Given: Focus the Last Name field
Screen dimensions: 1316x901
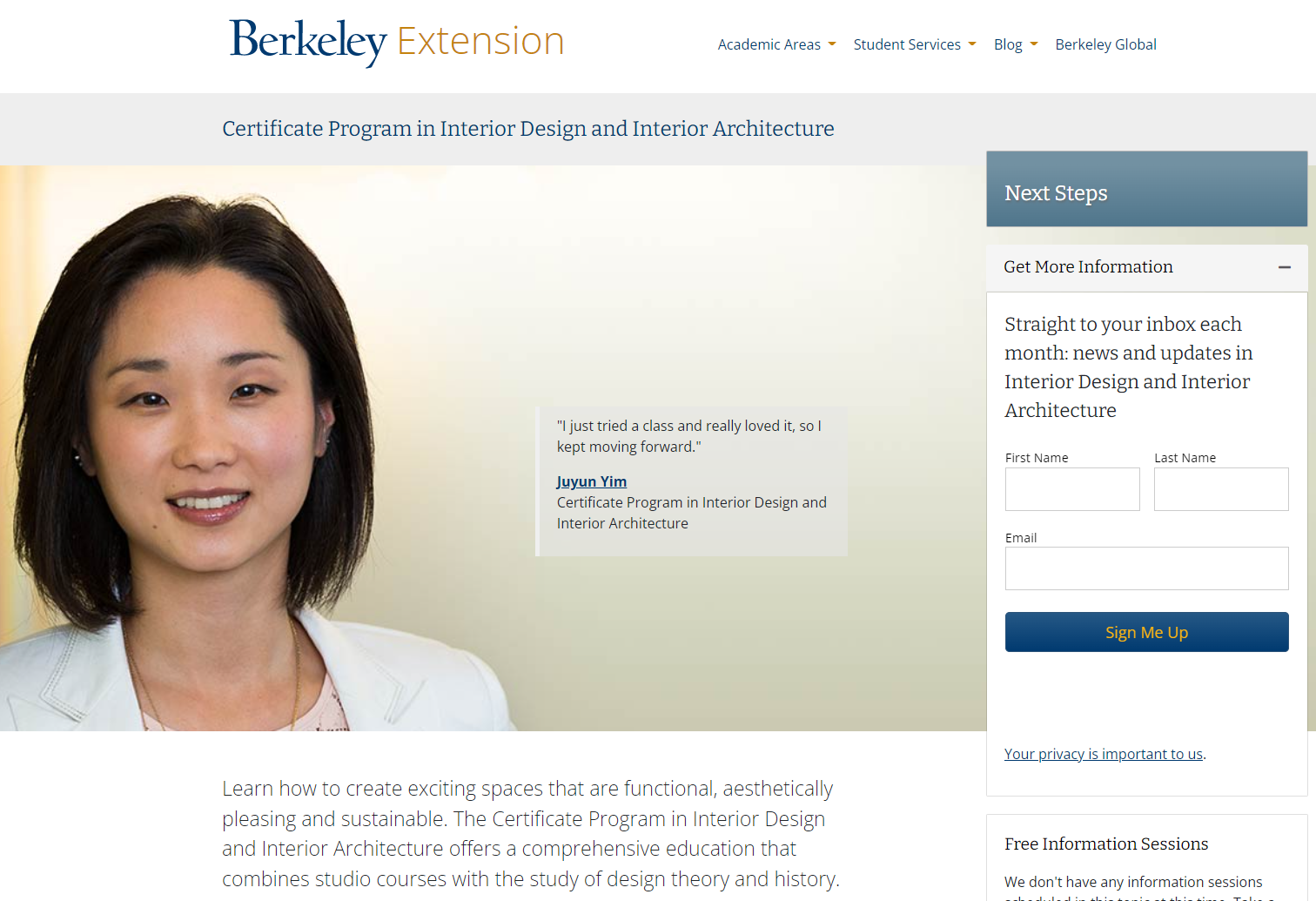Looking at the screenshot, I should (1220, 489).
